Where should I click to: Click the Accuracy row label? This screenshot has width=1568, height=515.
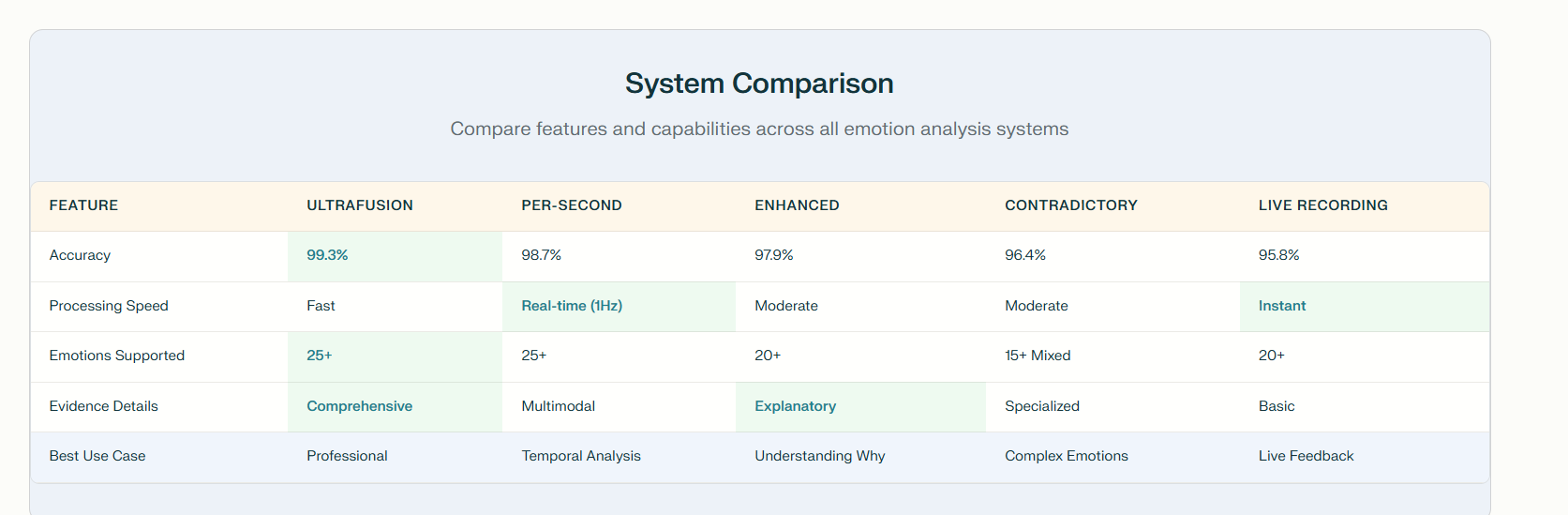click(80, 255)
